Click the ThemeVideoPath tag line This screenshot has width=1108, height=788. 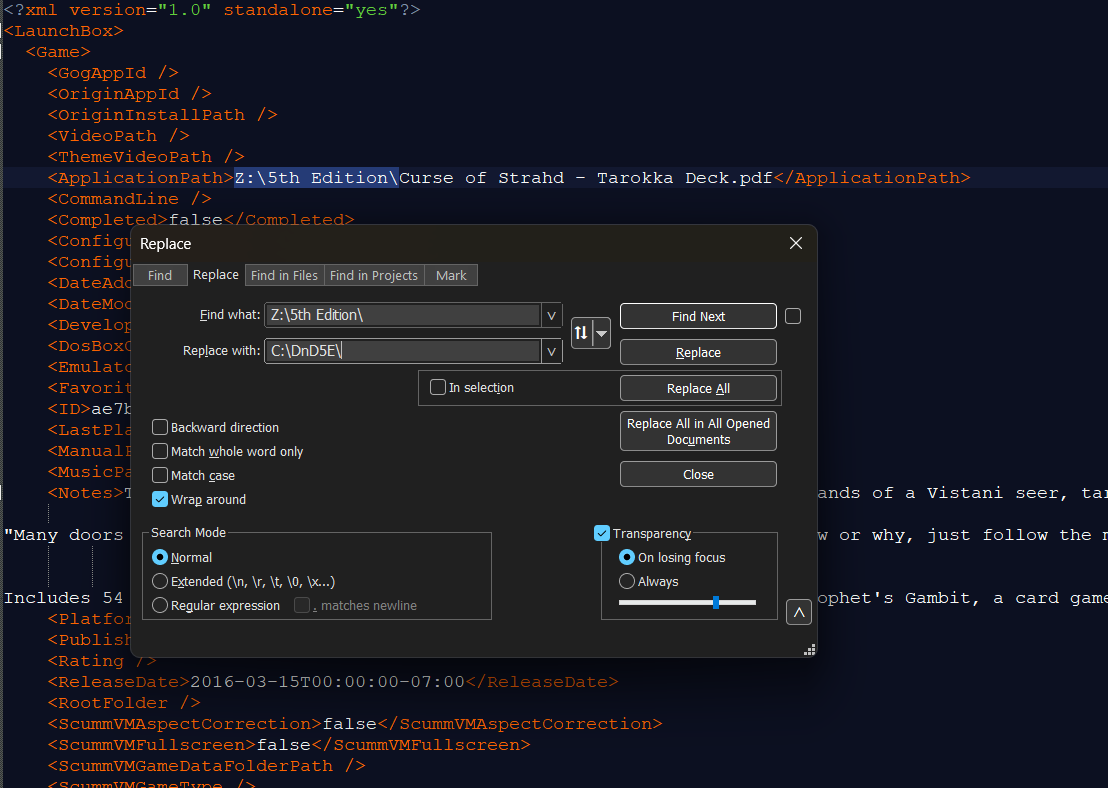[146, 157]
